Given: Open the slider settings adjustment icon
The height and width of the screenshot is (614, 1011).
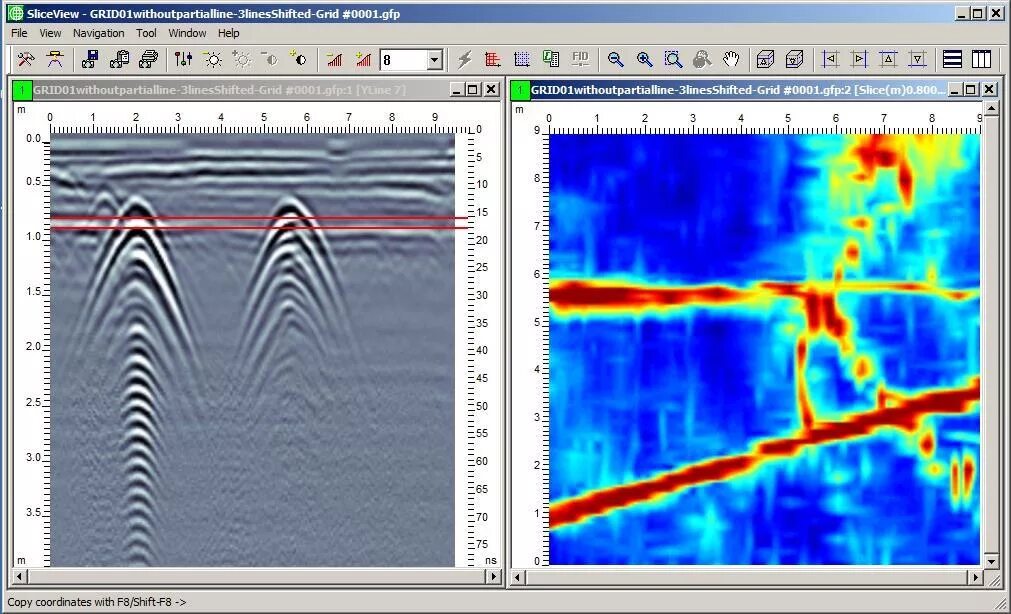Looking at the screenshot, I should (x=183, y=59).
